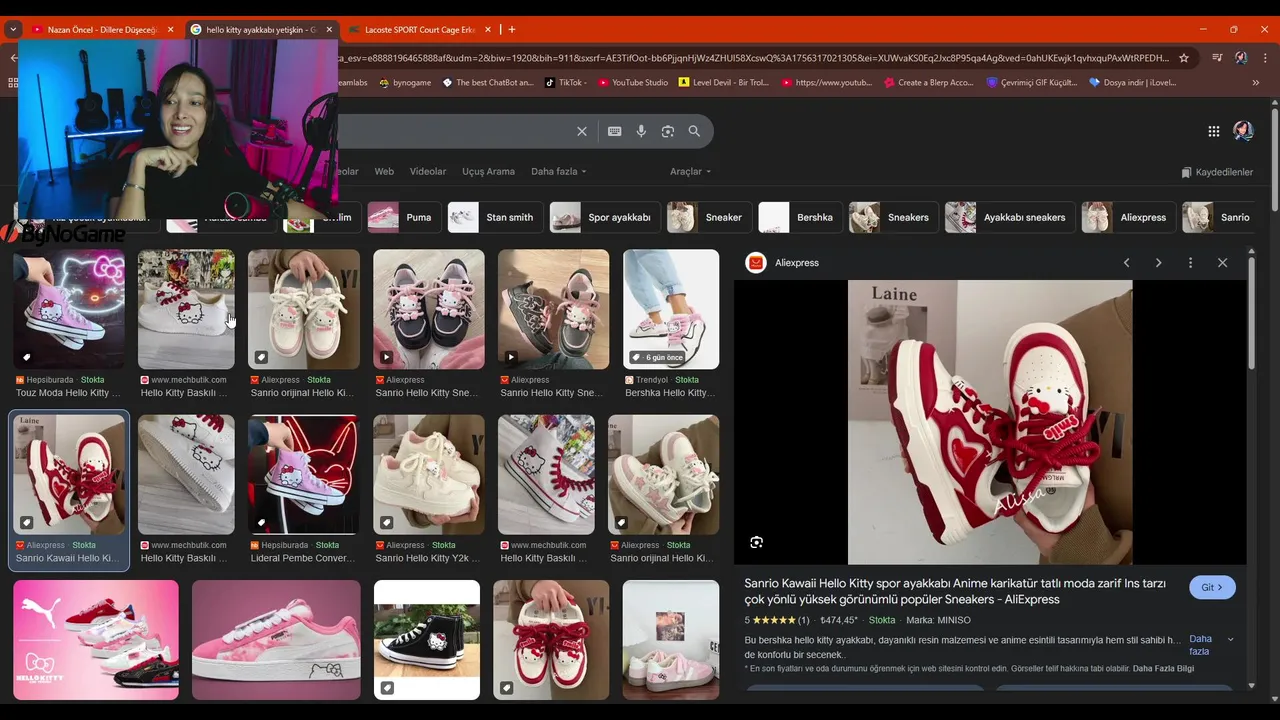Filter results by Ayakkabı sneakers chip
Screen dimensions: 1280x720
1009,217
